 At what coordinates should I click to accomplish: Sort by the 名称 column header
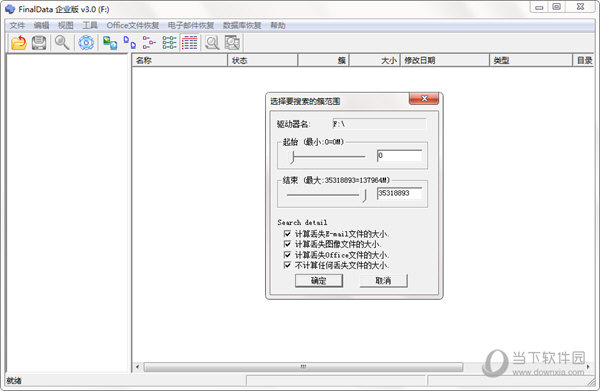[180, 60]
